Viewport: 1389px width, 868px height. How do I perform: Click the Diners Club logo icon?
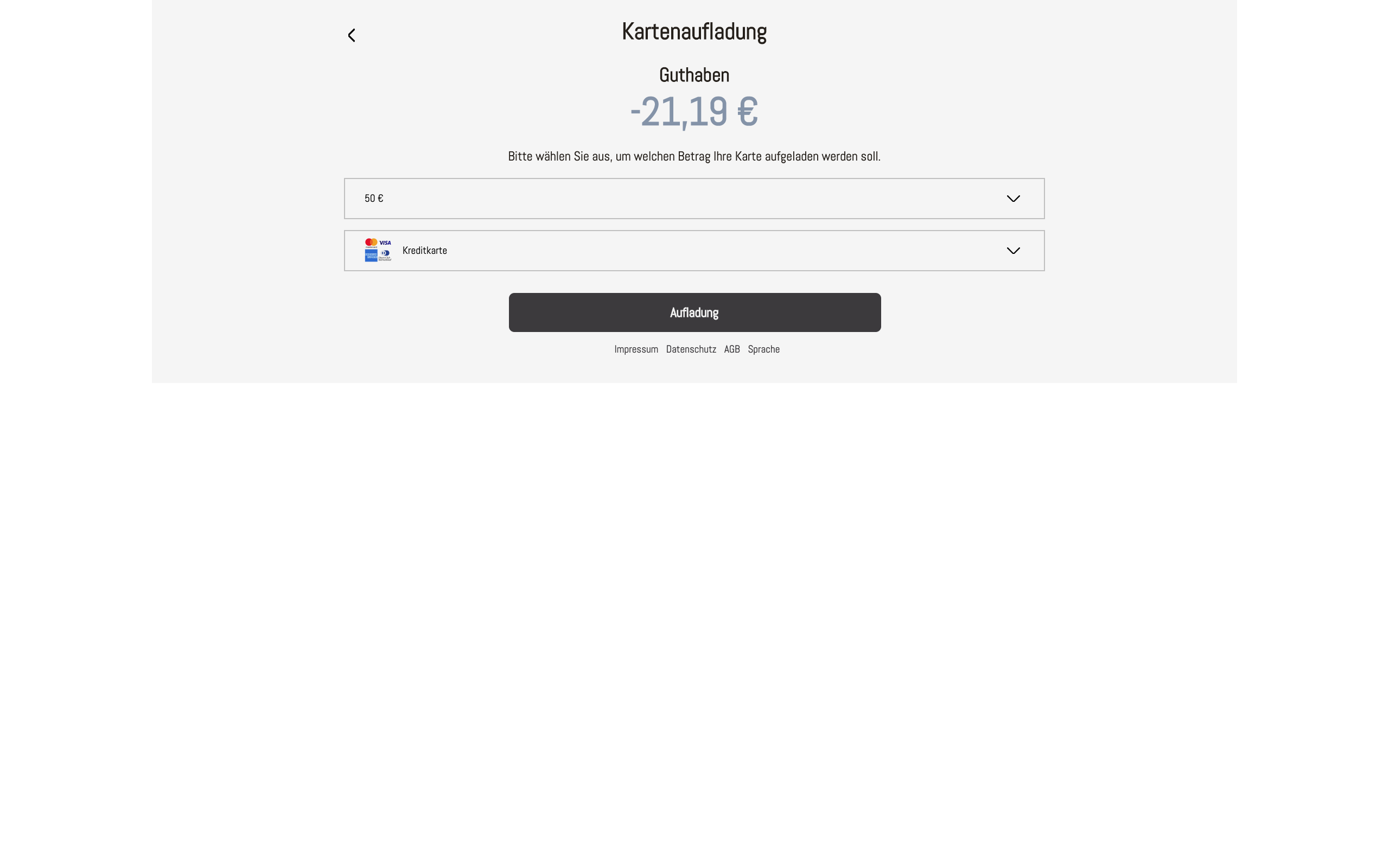point(385,256)
